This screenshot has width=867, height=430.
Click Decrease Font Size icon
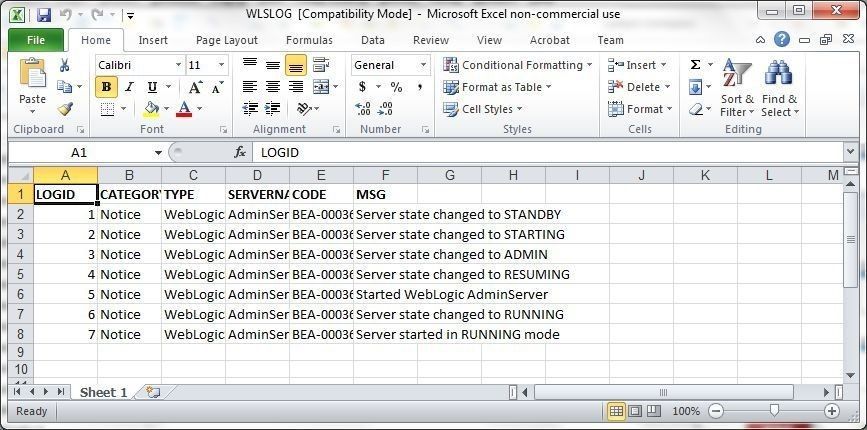217,87
